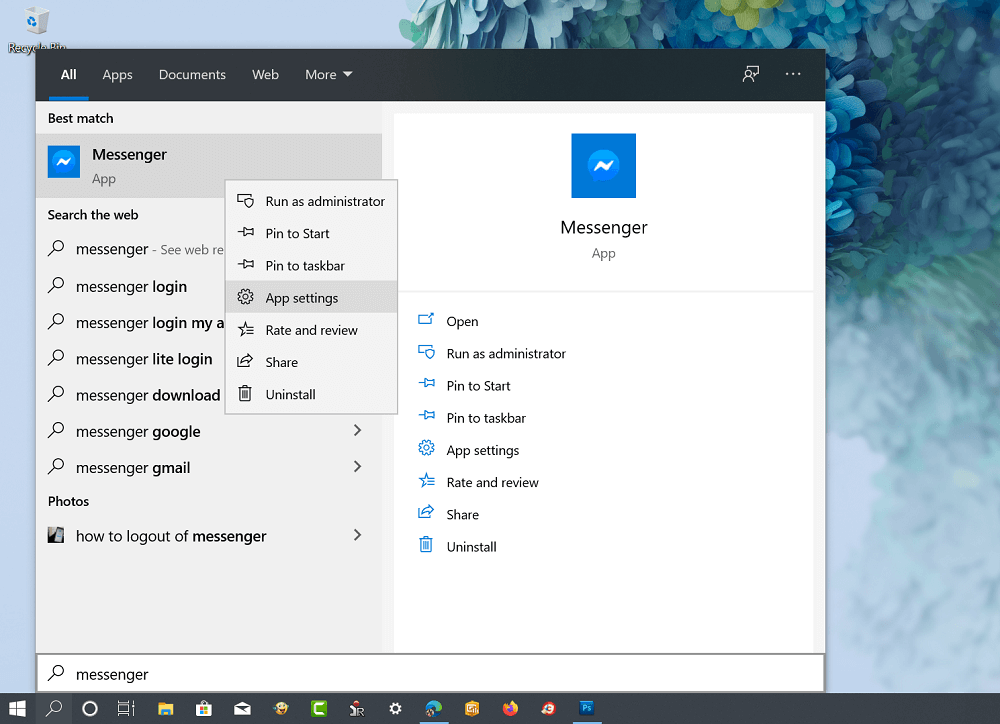
Task: Click Run as administrator in preview pane
Action: 506,353
